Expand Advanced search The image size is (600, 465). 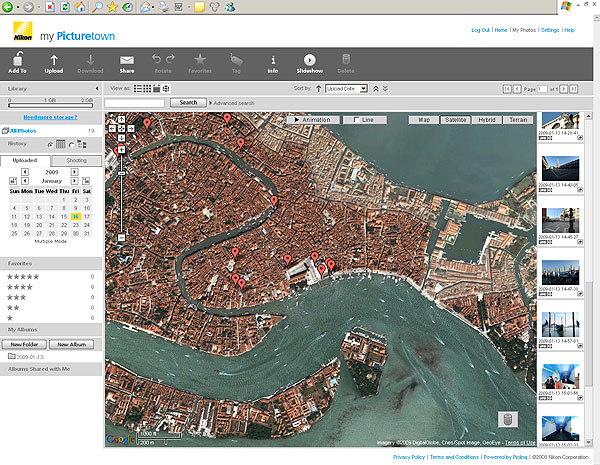pyautogui.click(x=232, y=103)
